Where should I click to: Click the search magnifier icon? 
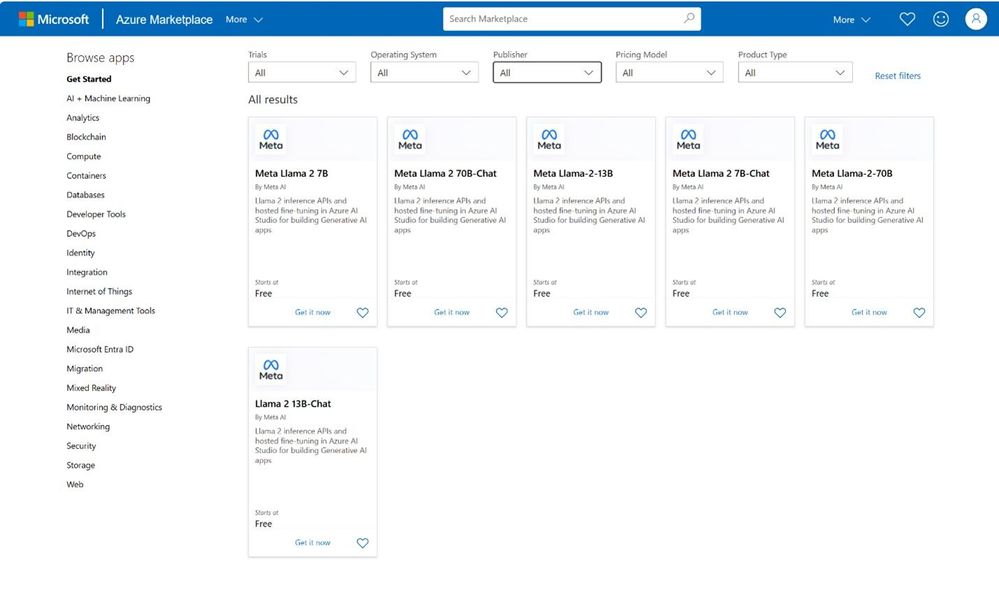point(689,18)
